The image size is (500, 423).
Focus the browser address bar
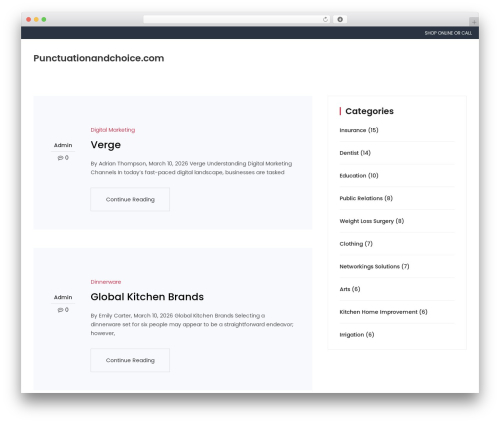[x=237, y=20]
